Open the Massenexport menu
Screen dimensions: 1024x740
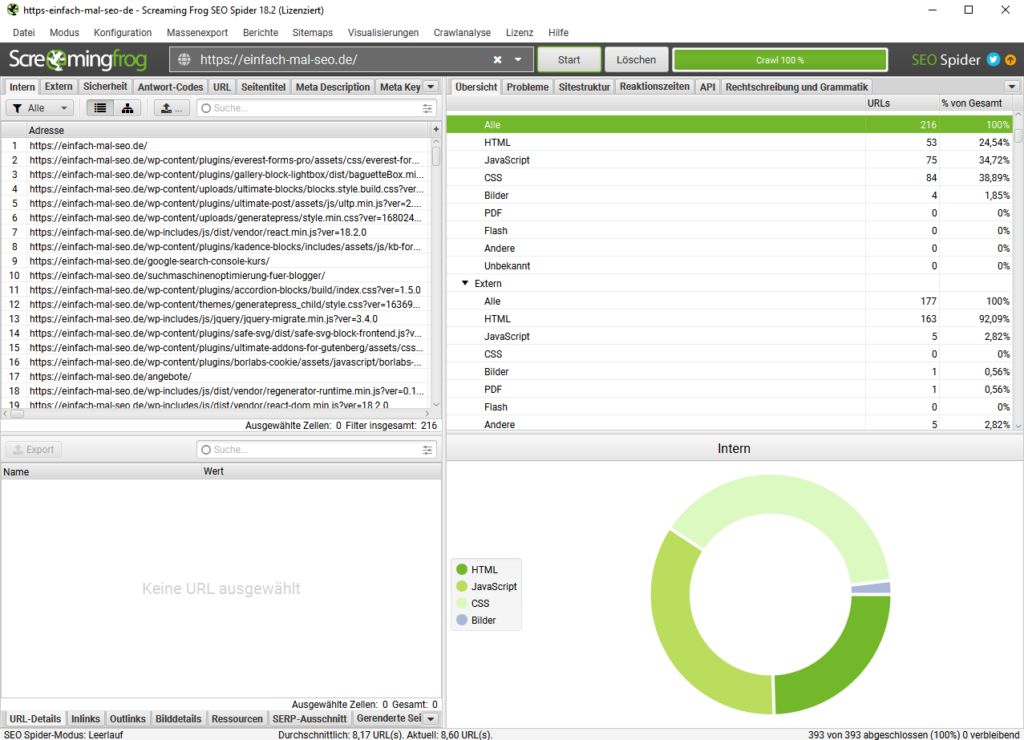(197, 33)
